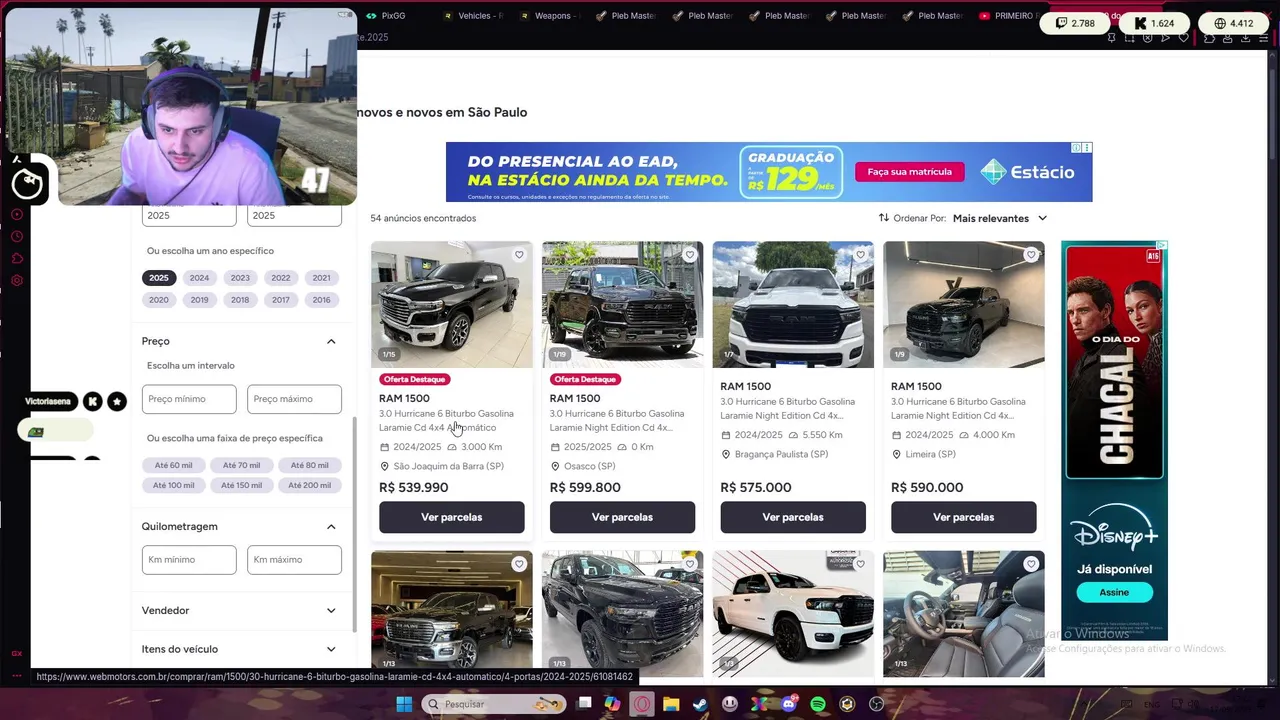
Task: Open Steam from the taskbar
Action: (700, 704)
